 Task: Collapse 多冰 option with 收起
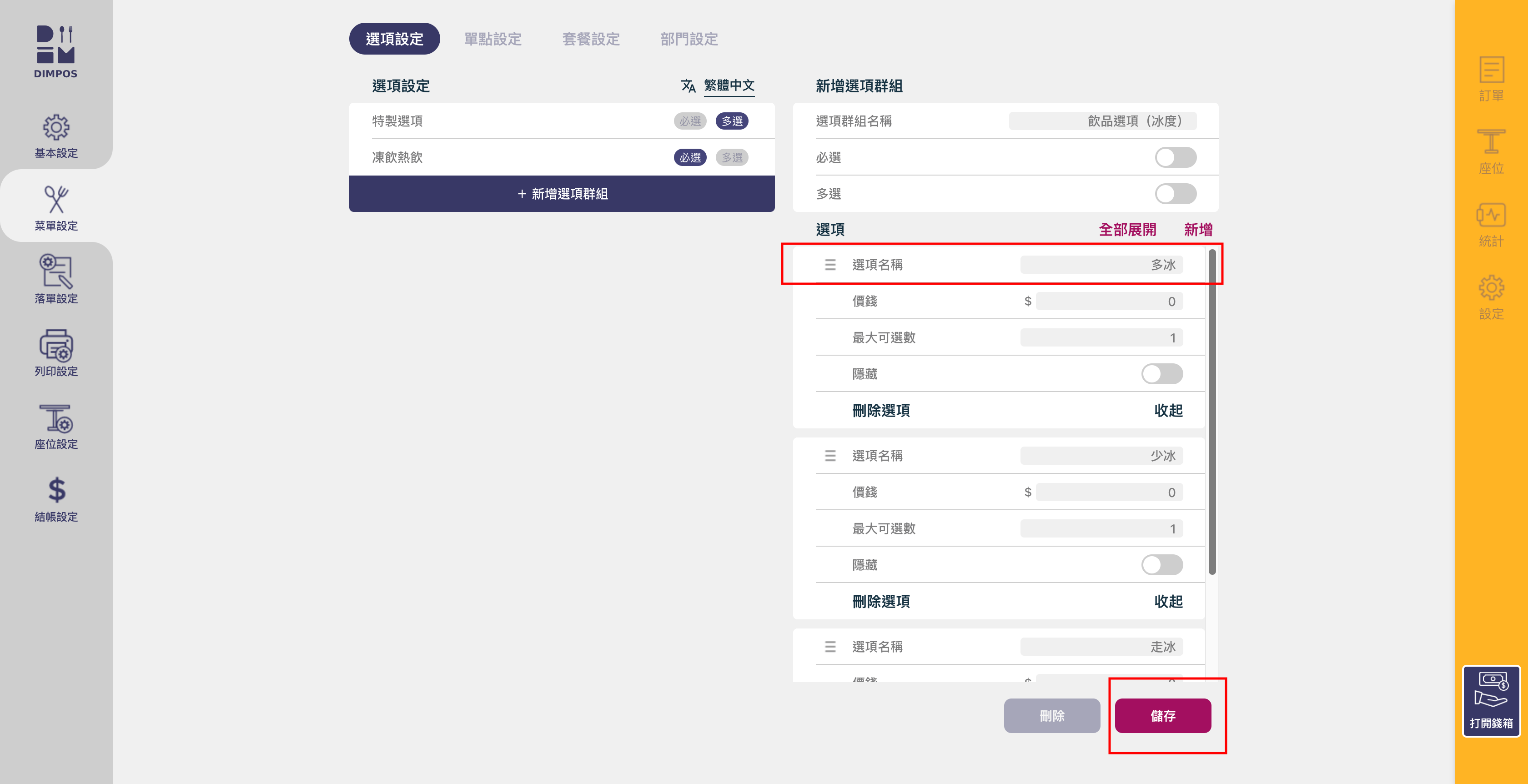click(1168, 410)
